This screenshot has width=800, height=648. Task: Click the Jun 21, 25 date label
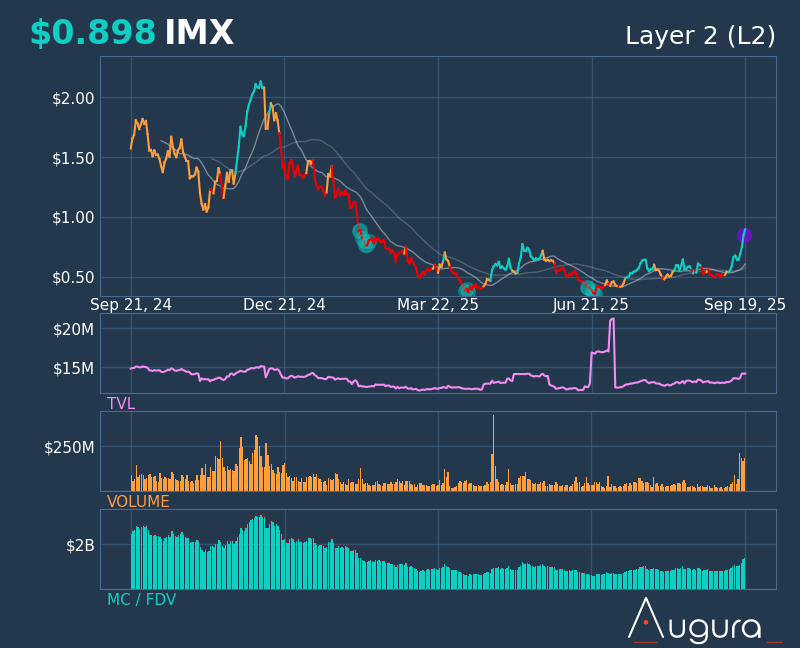[590, 305]
